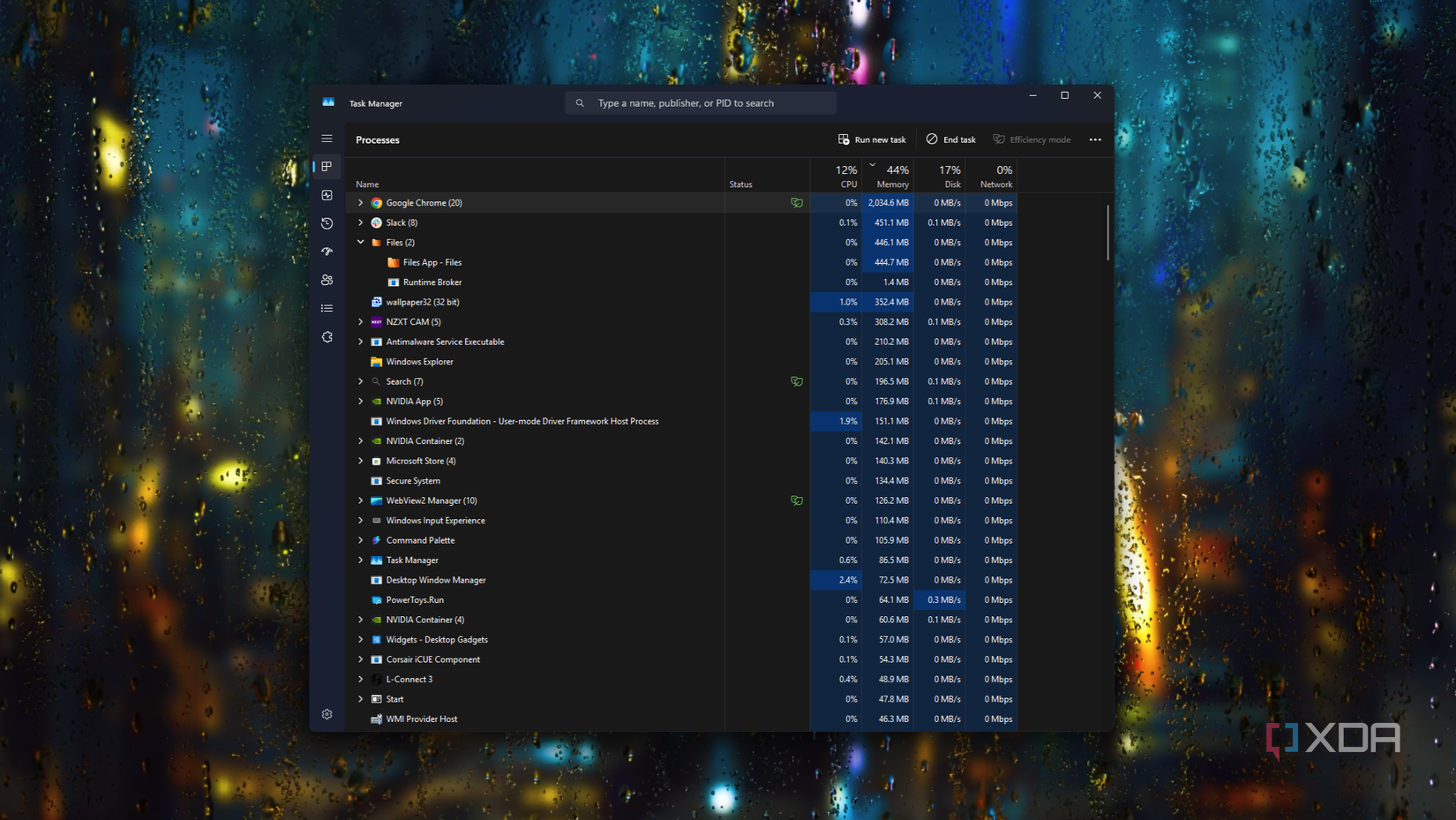Expand the L-Connect 3 process
The image size is (1456, 820).
pyautogui.click(x=360, y=680)
